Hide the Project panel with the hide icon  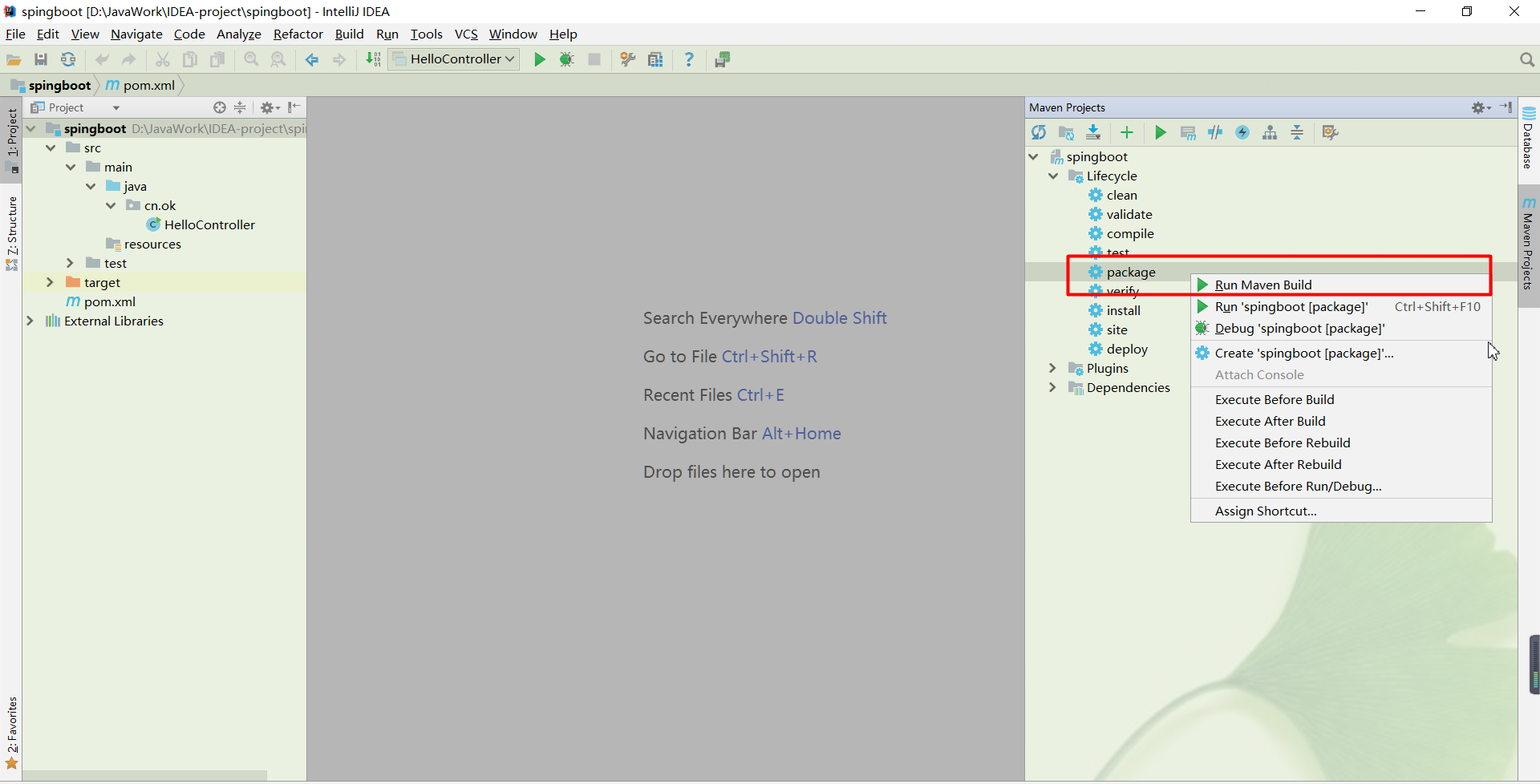tap(294, 107)
